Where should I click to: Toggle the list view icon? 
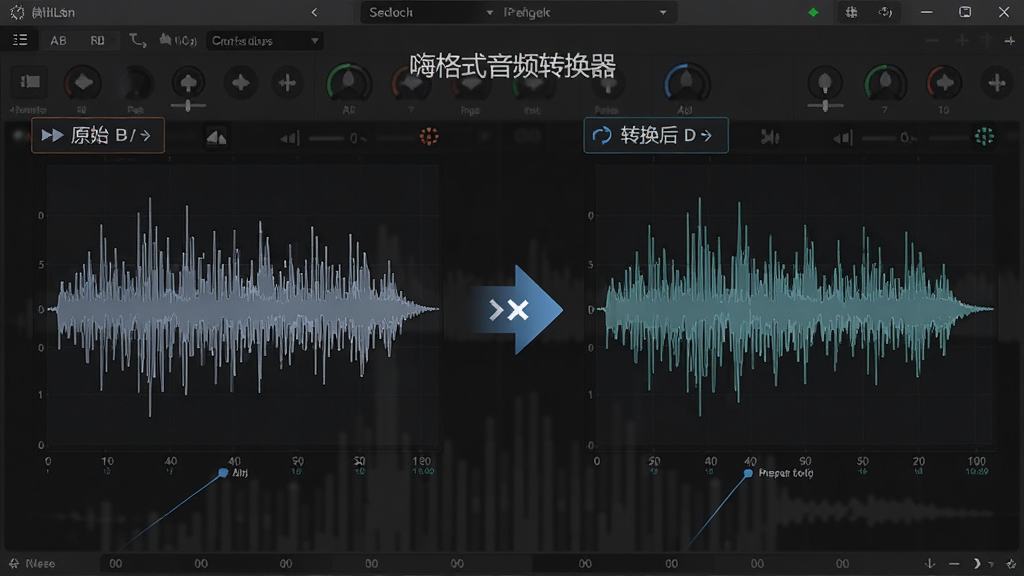(20, 40)
